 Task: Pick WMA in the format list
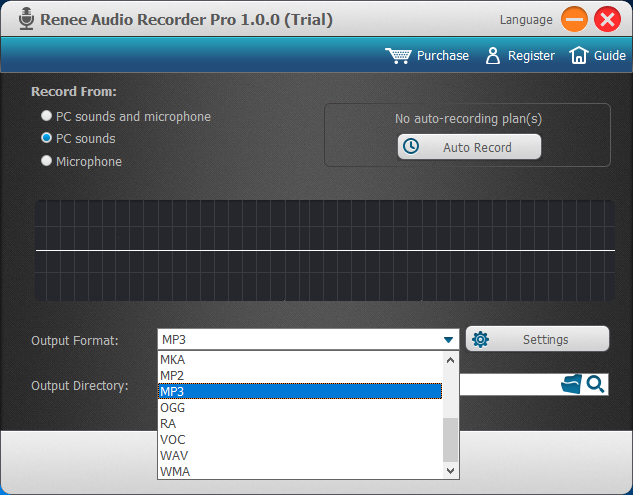pyautogui.click(x=174, y=471)
